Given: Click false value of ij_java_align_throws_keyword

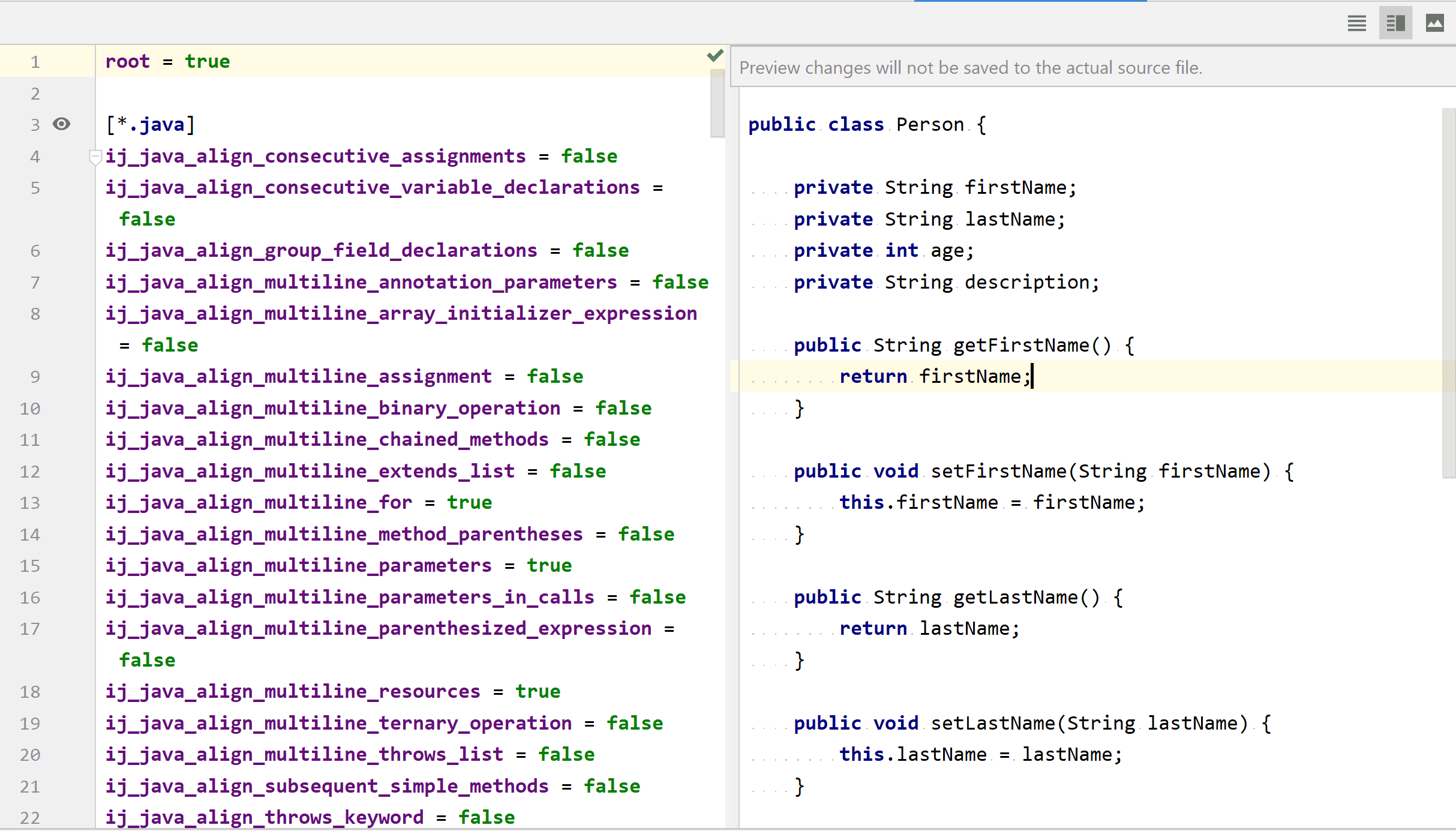Looking at the screenshot, I should [487, 817].
